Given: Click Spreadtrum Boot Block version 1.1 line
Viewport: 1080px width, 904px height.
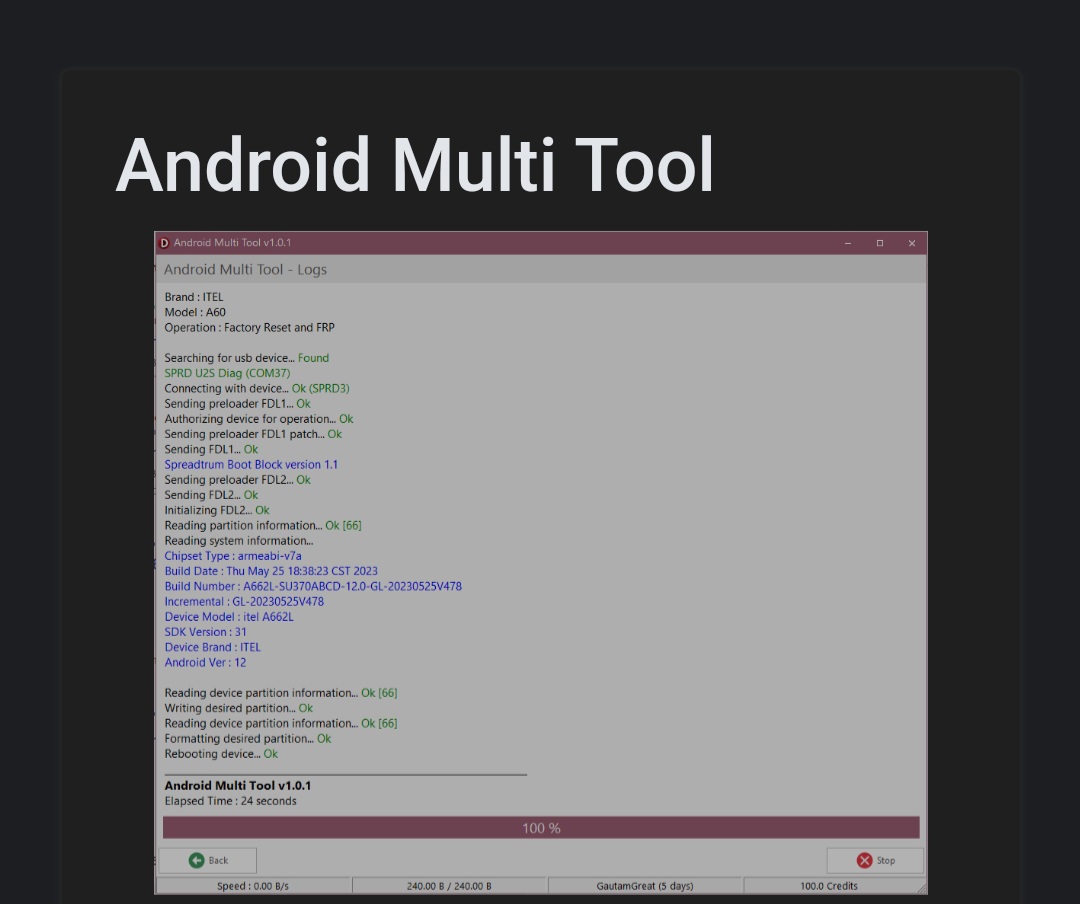Looking at the screenshot, I should pos(251,464).
